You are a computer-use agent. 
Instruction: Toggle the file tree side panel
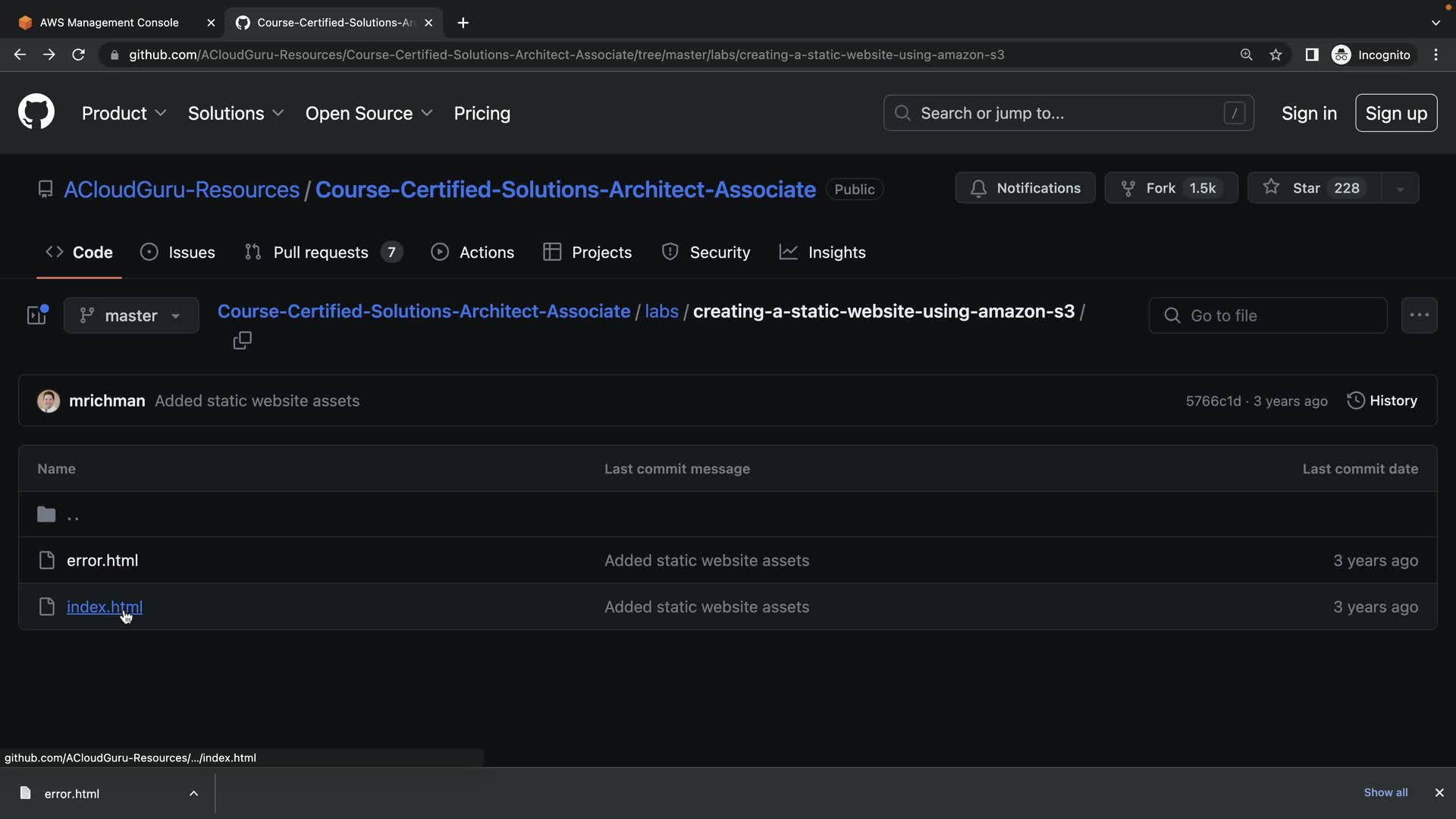pos(37,315)
